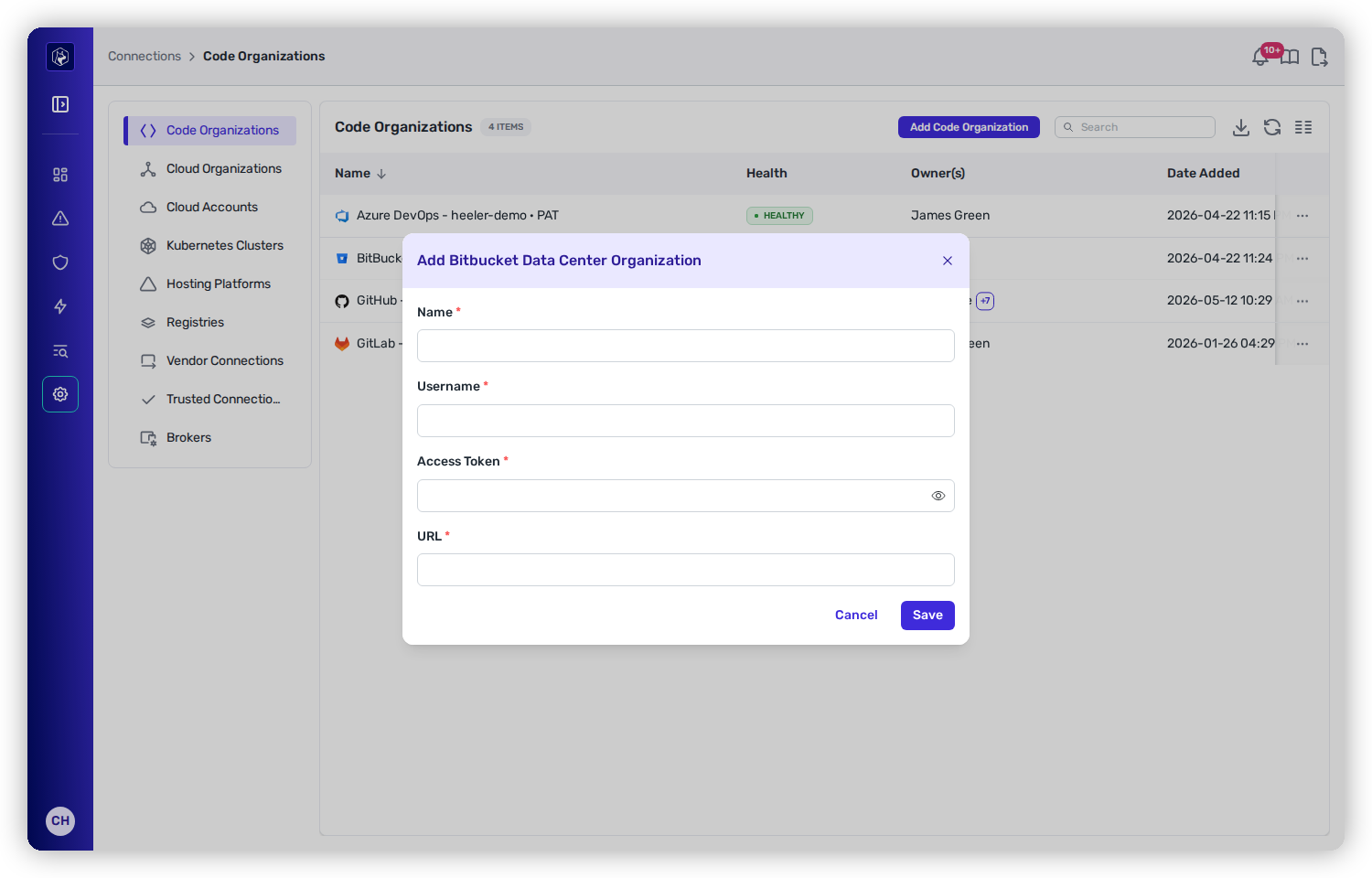Click the GitHub logo icon in the table
Screen dimensions: 1372x878
(x=342, y=301)
